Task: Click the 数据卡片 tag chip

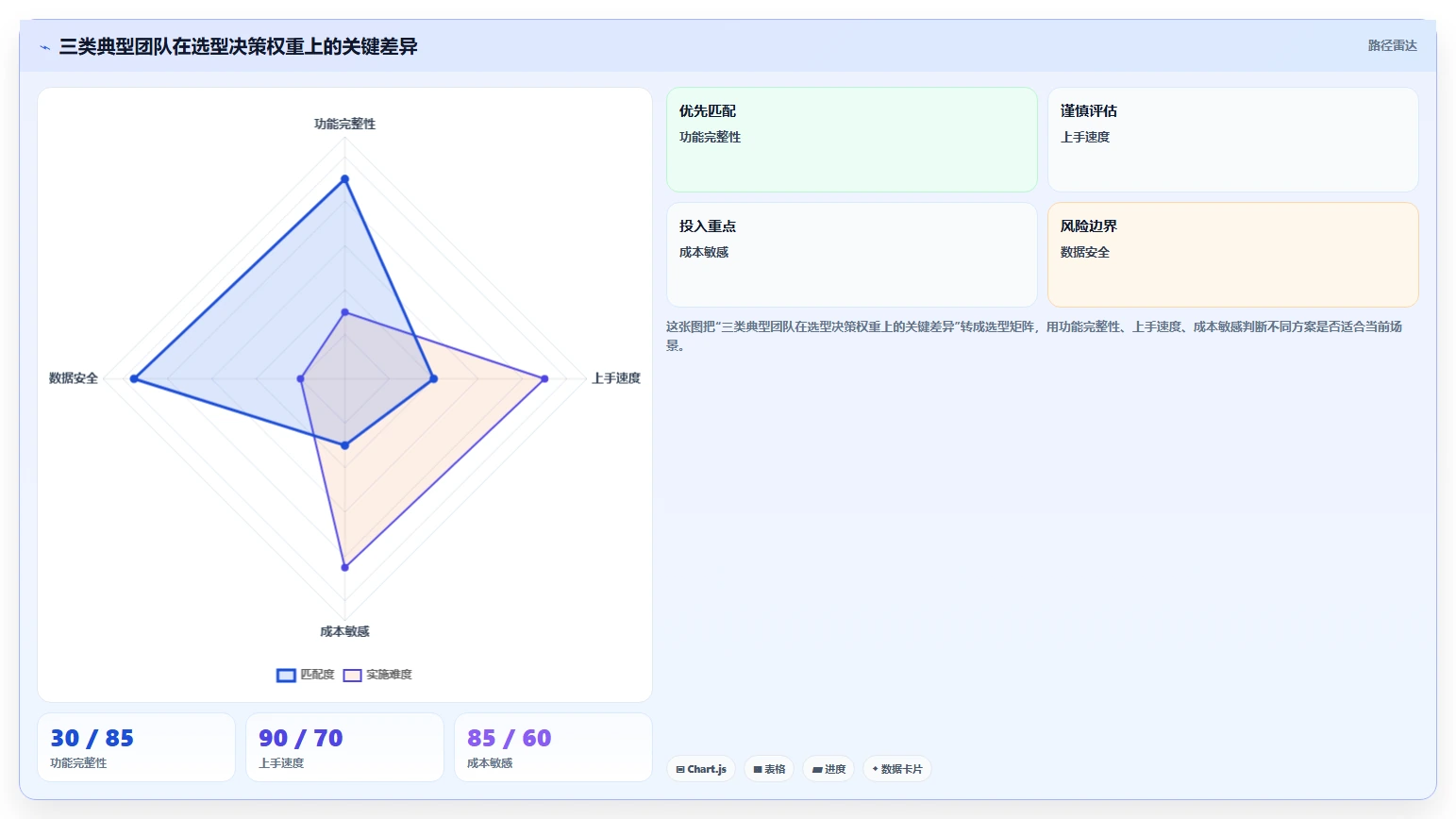Action: coord(896,769)
